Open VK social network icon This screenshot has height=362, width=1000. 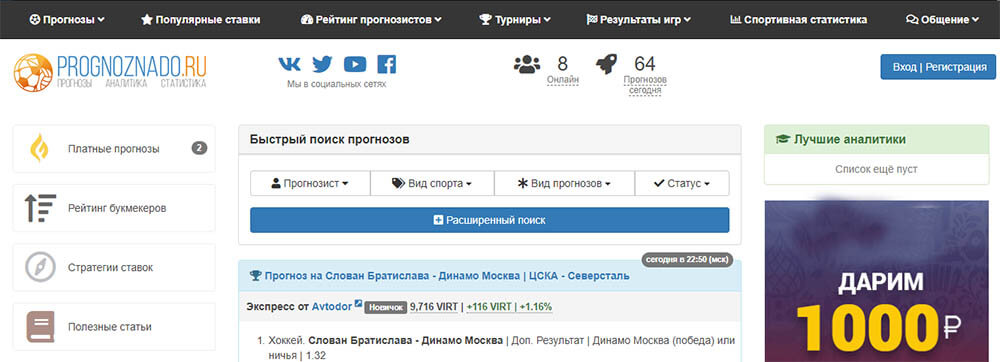[x=290, y=64]
